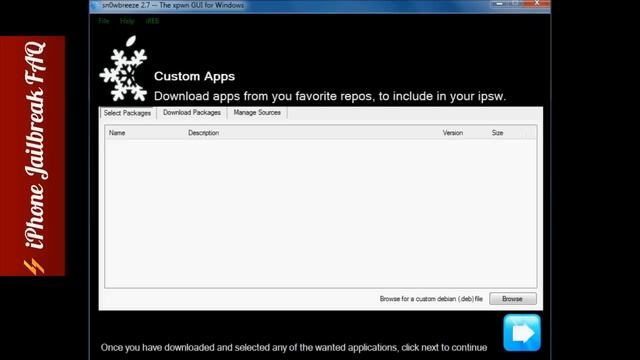Open the iREB menu
640x360 pixels.
coord(152,21)
